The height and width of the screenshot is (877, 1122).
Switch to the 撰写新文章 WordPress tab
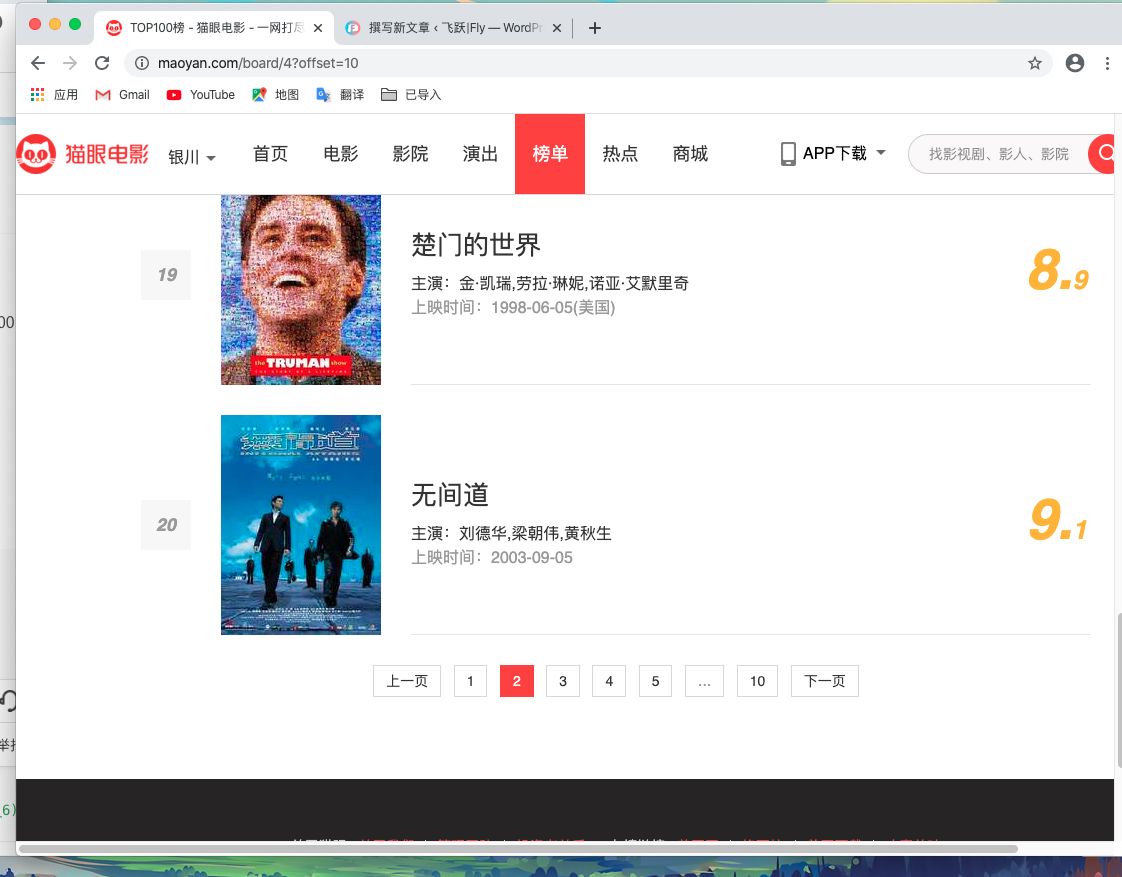tap(453, 28)
